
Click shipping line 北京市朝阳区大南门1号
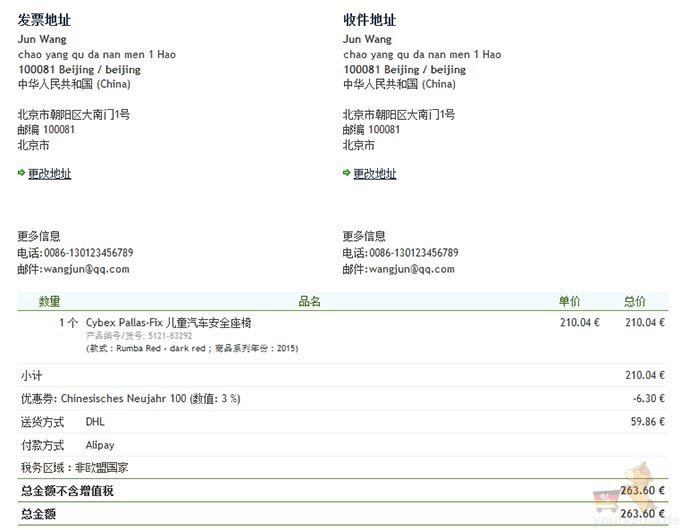399,115
